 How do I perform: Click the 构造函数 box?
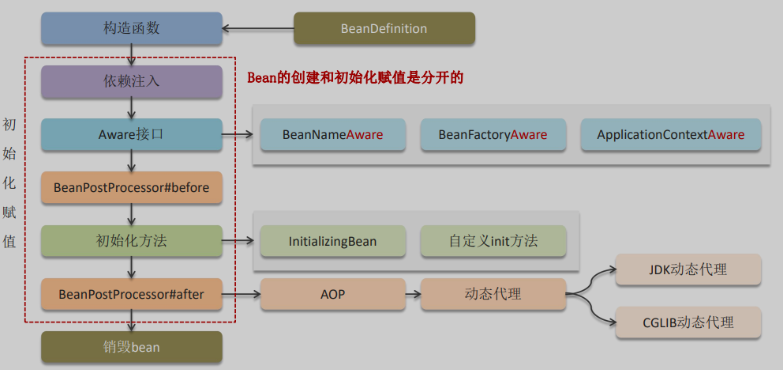coord(131,28)
